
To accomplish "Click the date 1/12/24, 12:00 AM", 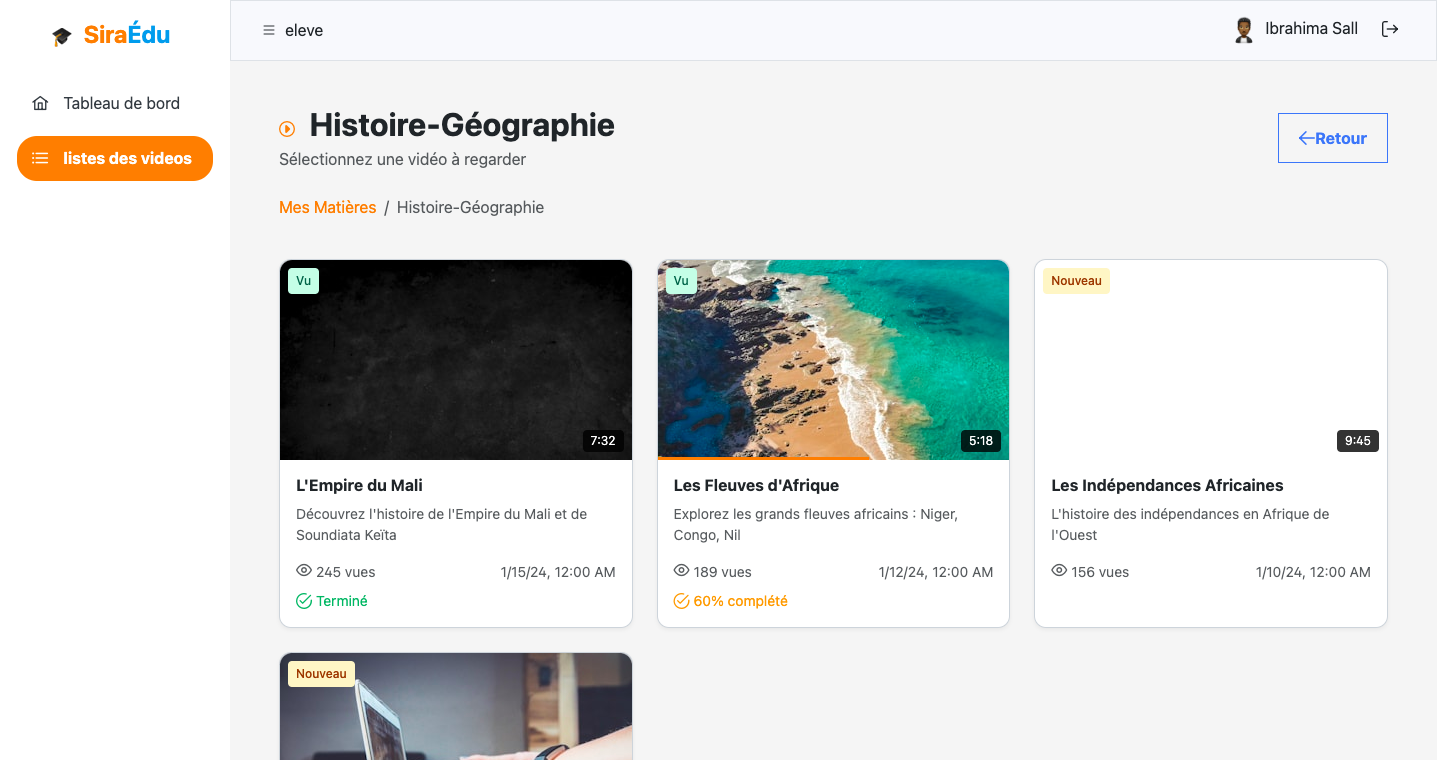I will [936, 572].
